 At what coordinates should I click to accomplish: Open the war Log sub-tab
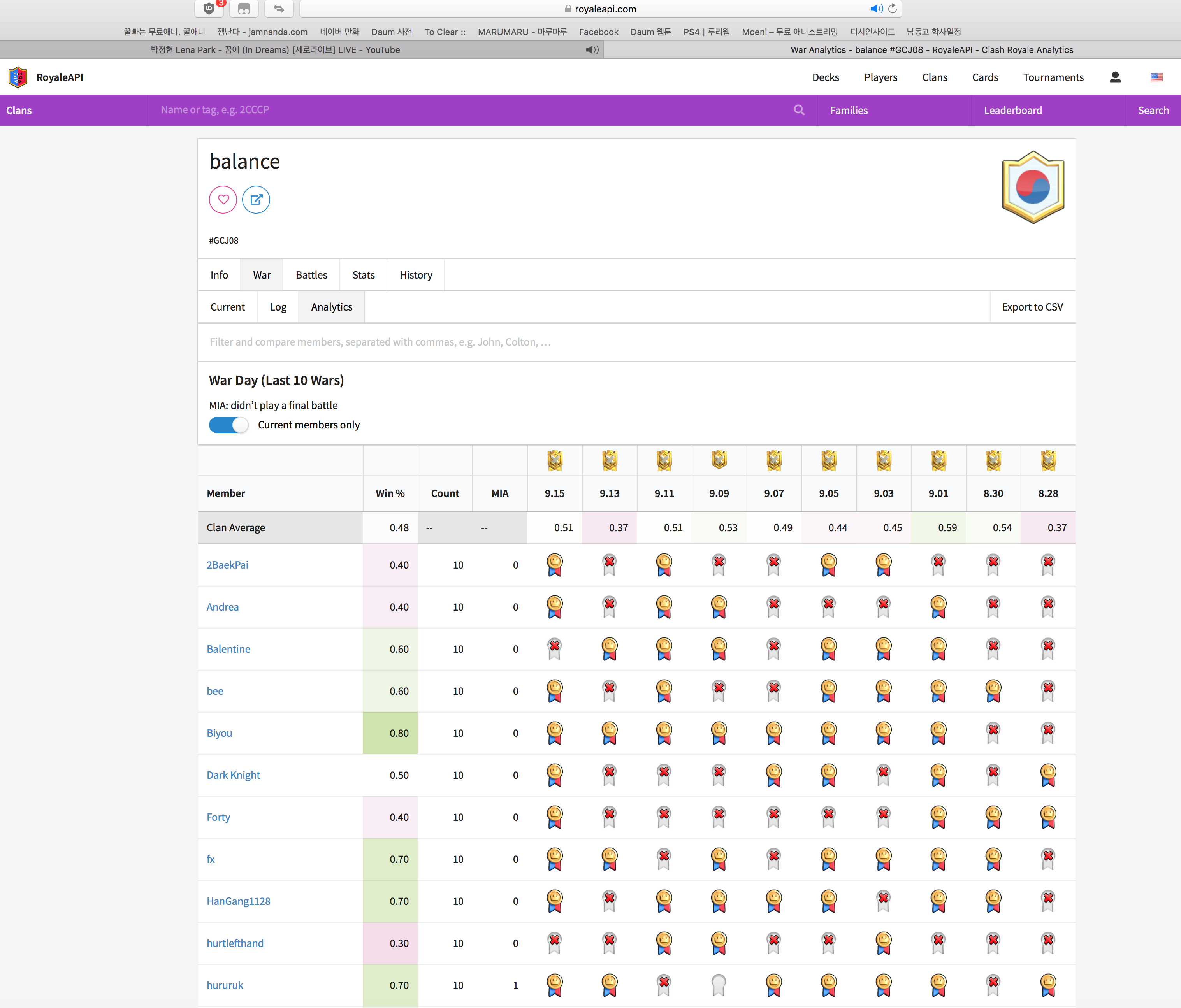278,307
